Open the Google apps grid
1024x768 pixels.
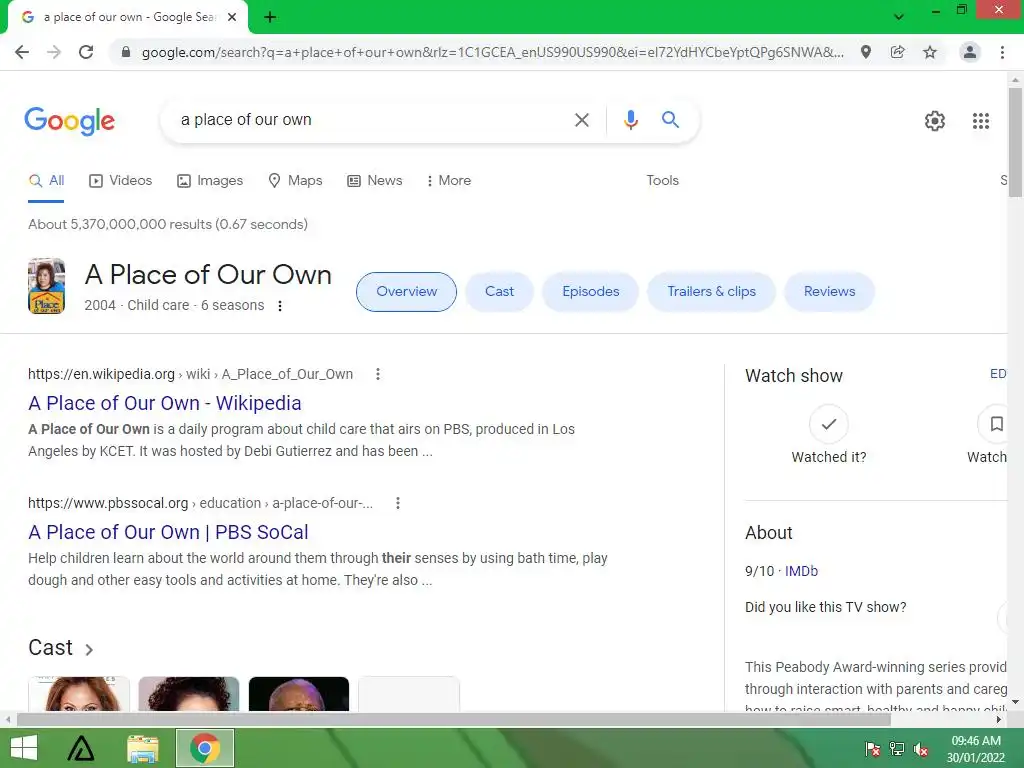point(980,121)
